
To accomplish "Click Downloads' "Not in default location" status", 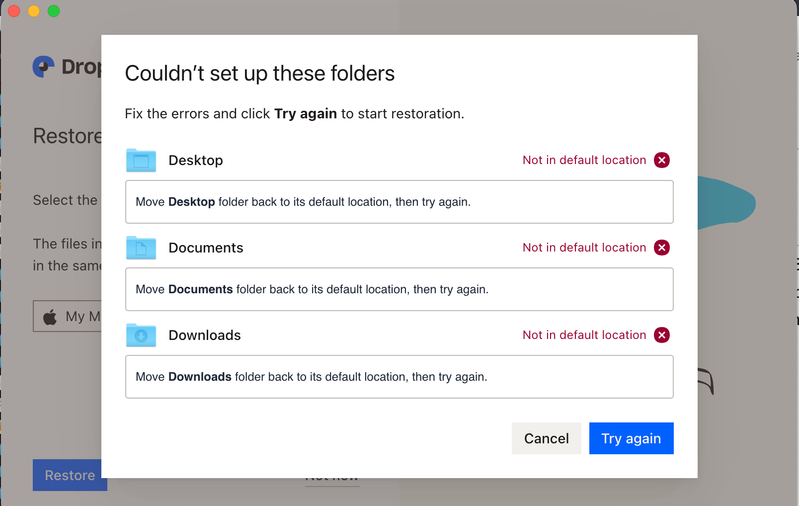I will tap(584, 335).
